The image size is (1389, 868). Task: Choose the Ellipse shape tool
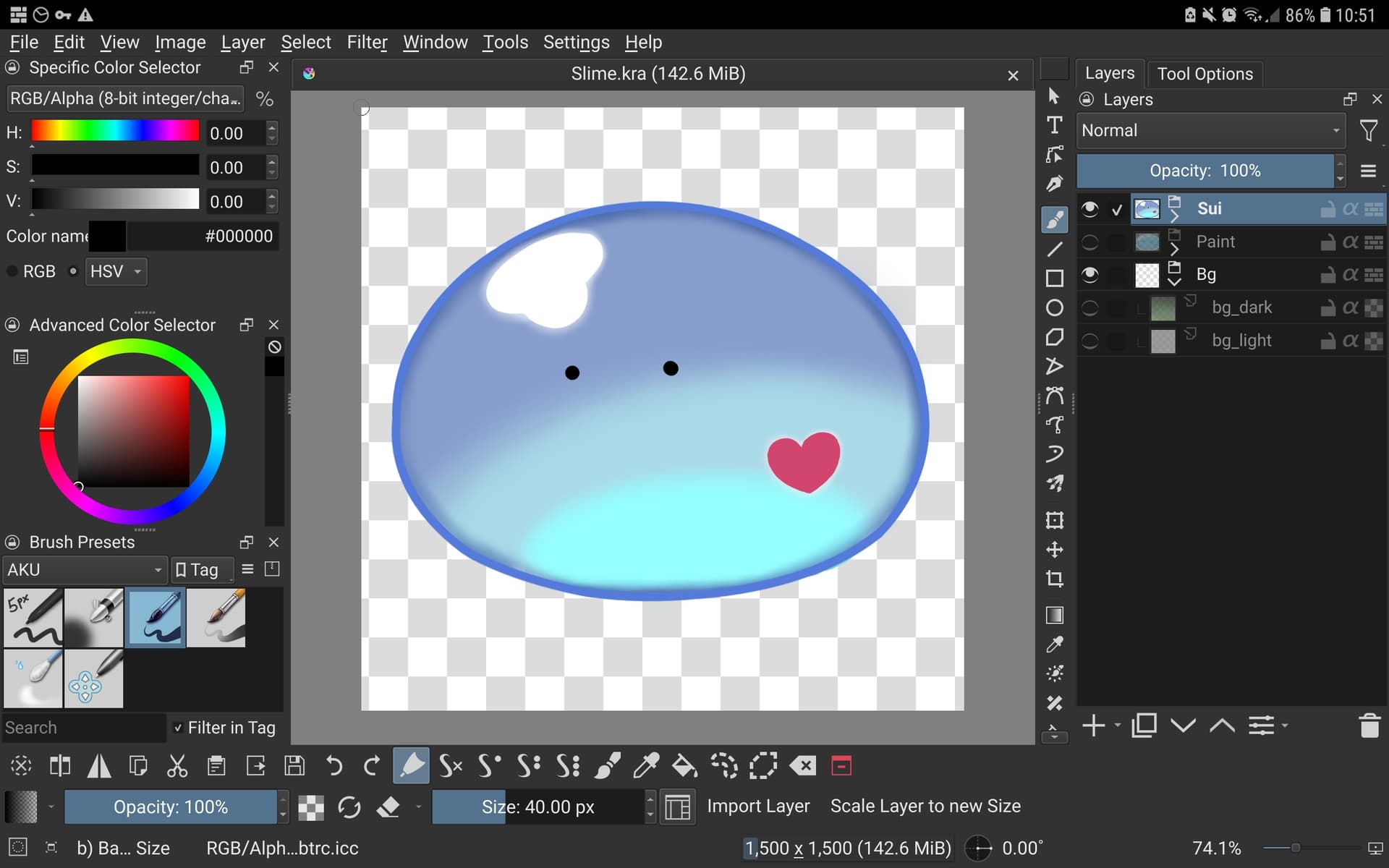(x=1054, y=308)
